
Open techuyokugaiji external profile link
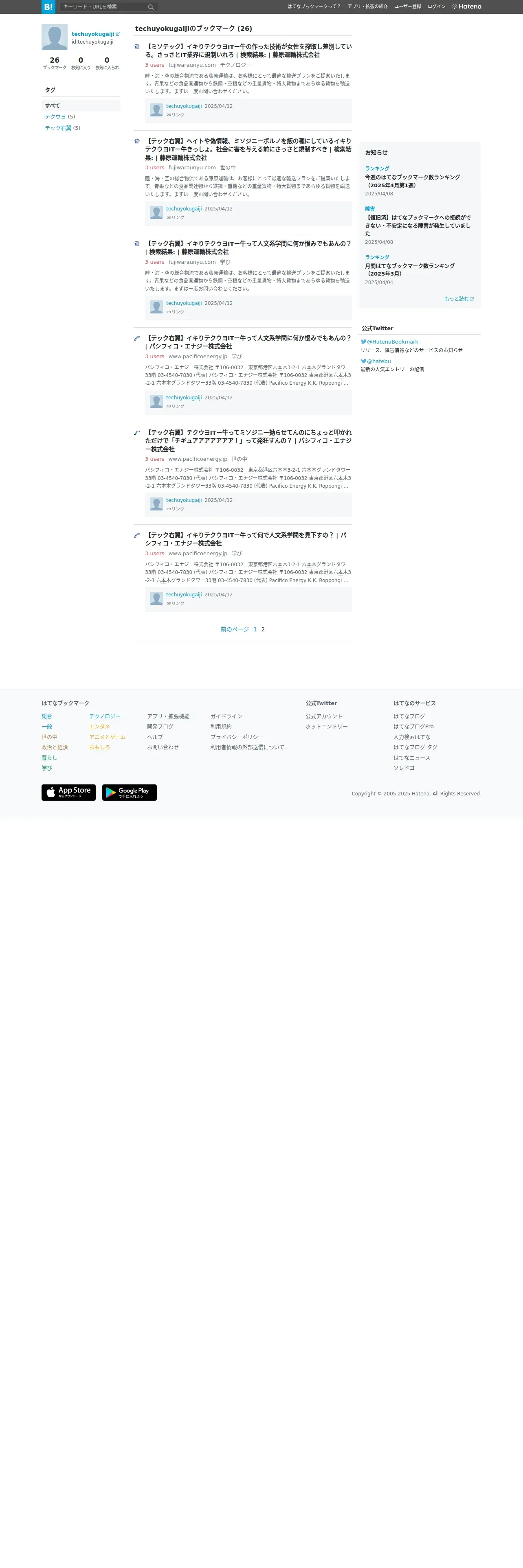(96, 34)
